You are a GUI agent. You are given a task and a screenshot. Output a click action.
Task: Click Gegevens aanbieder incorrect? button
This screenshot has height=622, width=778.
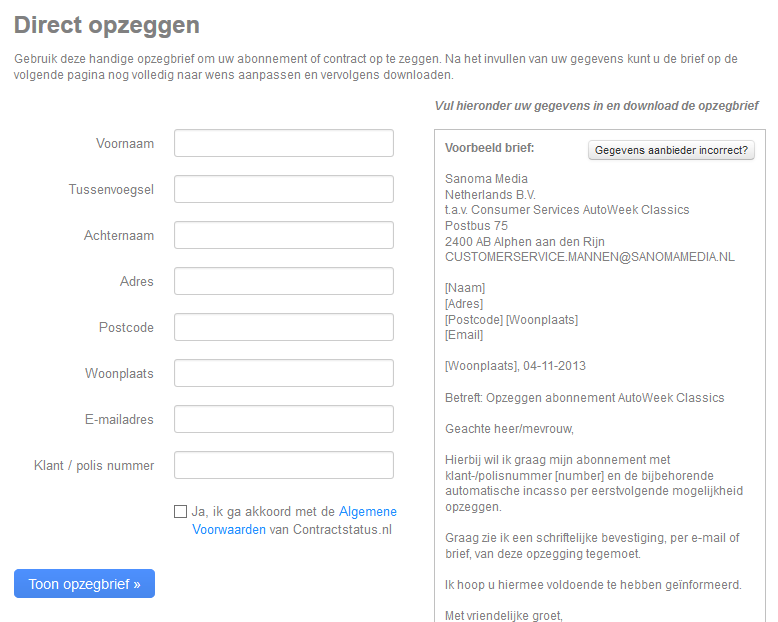tap(671, 150)
